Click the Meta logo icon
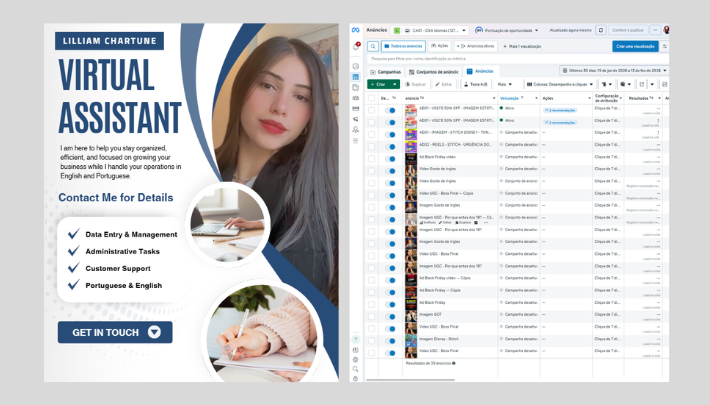This screenshot has width=710, height=405. 356,30
